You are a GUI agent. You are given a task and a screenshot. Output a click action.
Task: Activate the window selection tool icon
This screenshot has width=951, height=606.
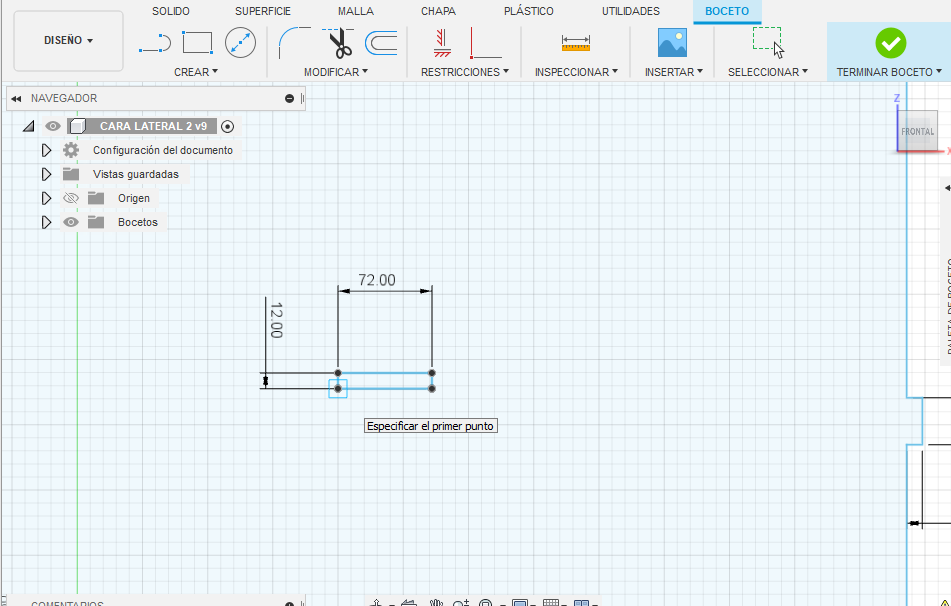click(768, 42)
